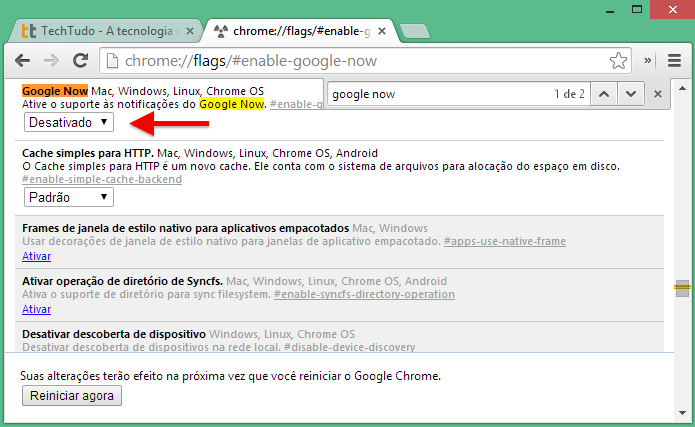Open a new tab
The width and height of the screenshot is (695, 427).
click(414, 31)
